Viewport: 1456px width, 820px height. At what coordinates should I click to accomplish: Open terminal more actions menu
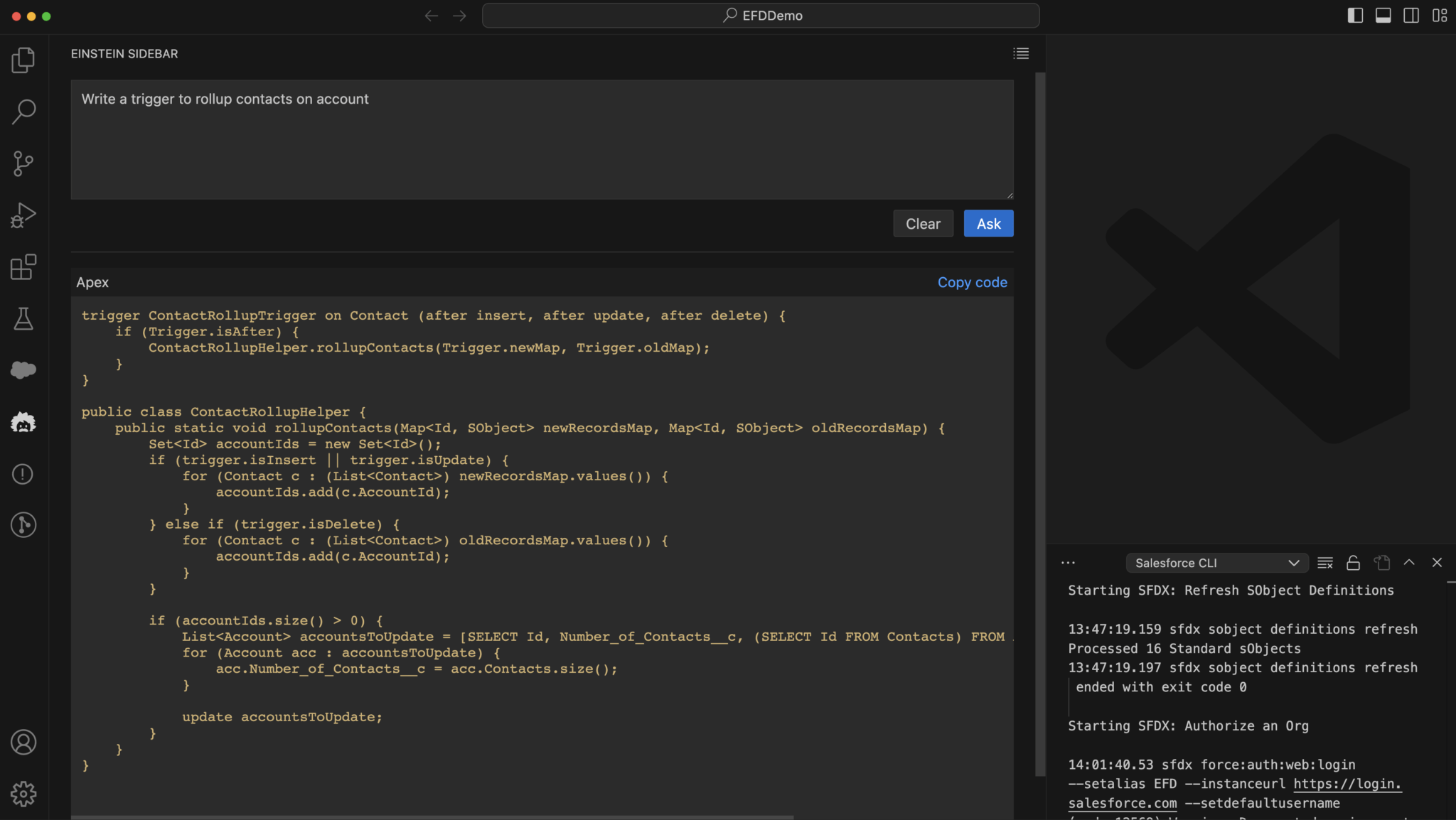tap(1068, 562)
